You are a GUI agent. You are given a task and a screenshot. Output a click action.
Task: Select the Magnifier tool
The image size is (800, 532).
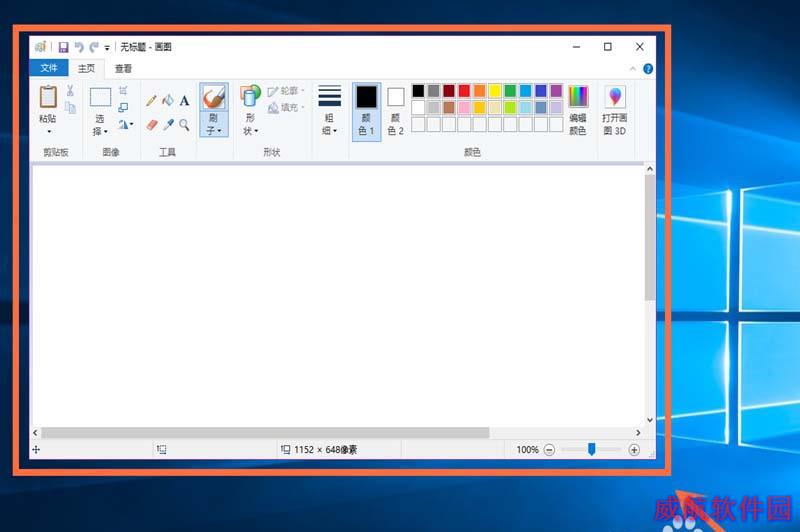point(185,124)
